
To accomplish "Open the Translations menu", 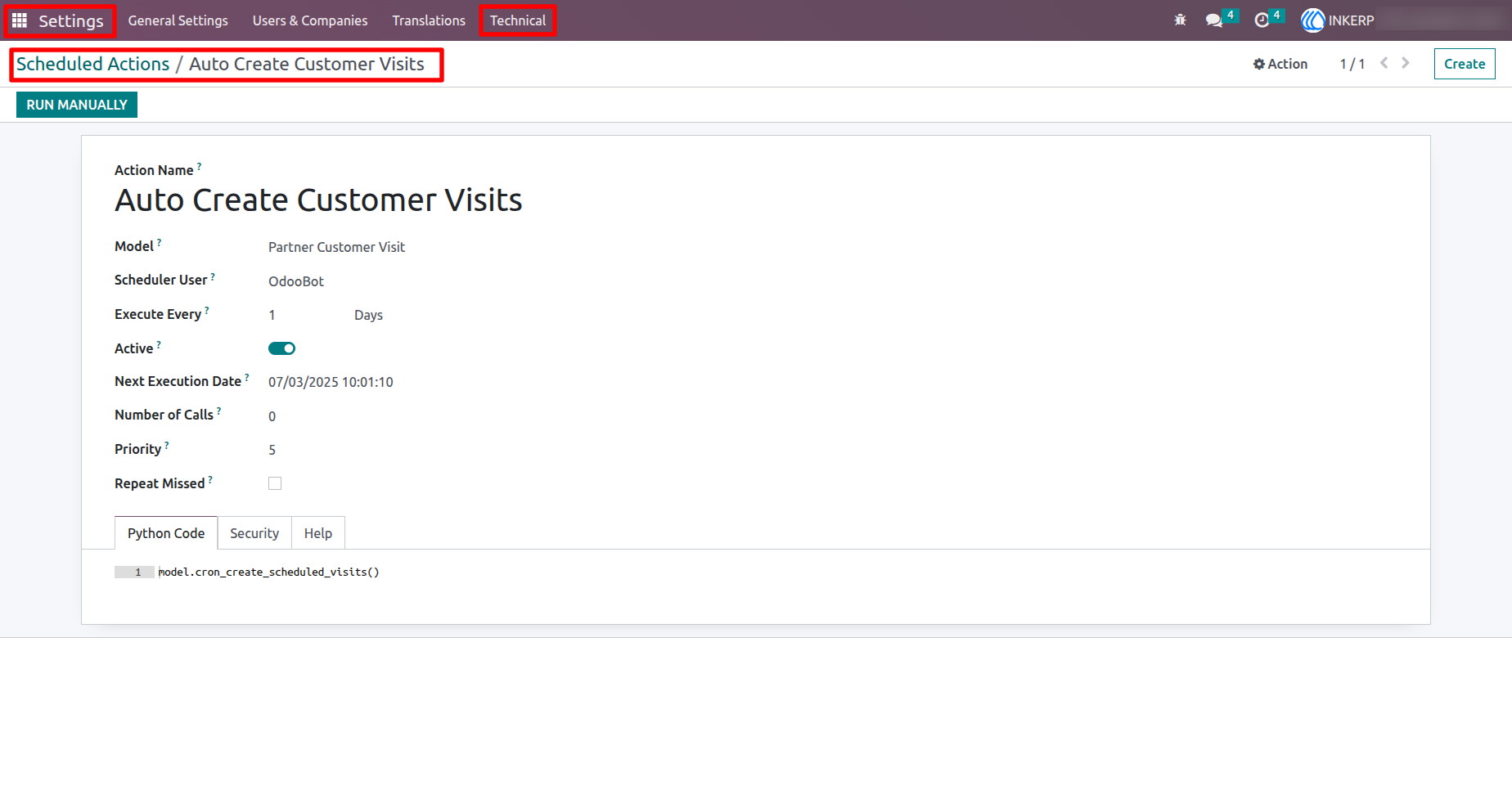I will click(429, 20).
